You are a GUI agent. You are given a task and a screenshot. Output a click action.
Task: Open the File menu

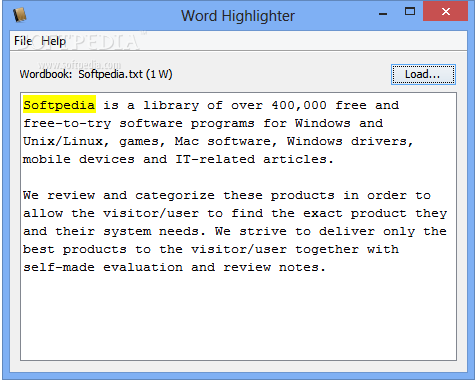point(23,41)
